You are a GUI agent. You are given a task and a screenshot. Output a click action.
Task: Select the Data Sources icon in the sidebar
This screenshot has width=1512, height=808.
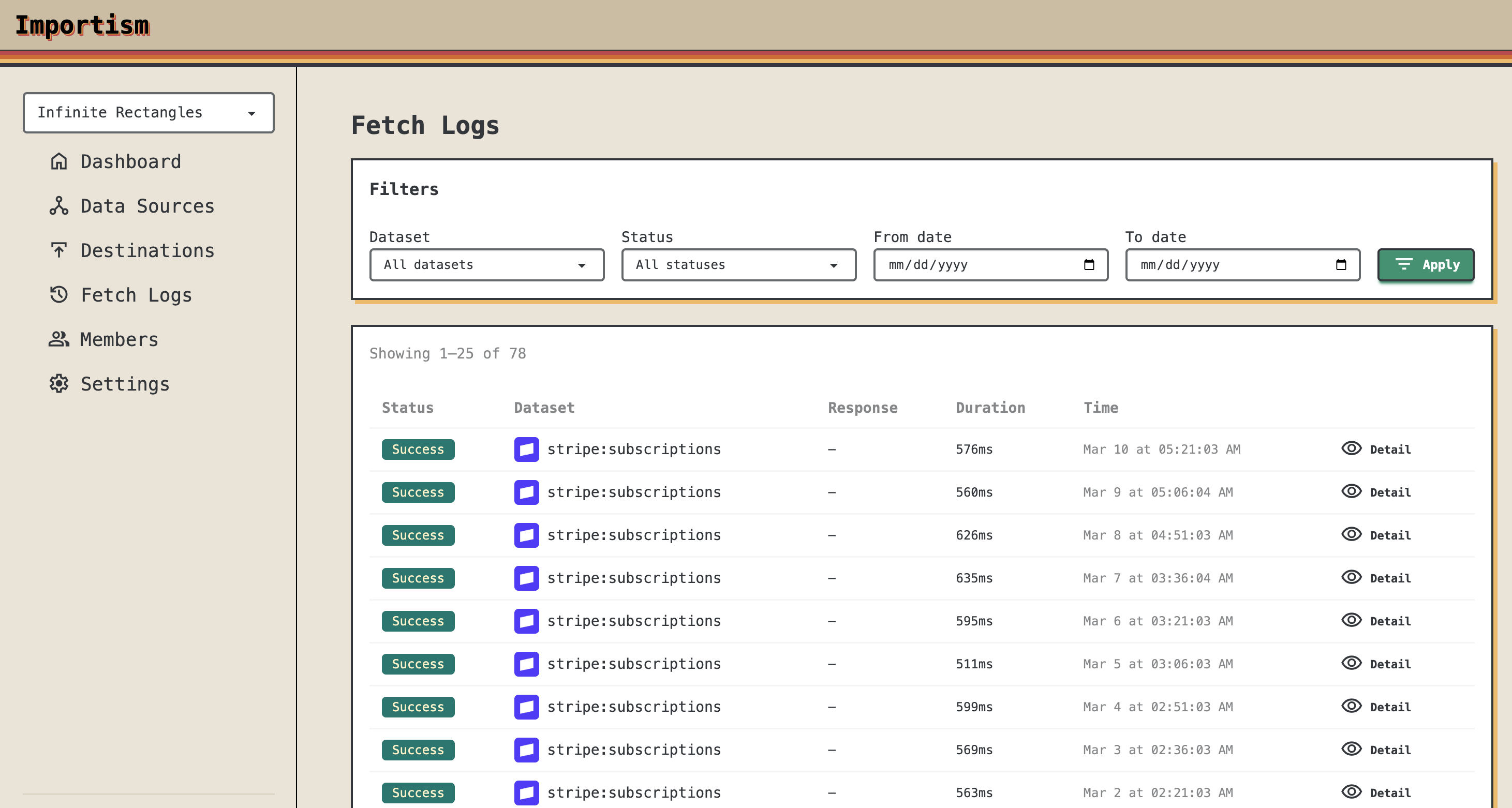(58, 206)
